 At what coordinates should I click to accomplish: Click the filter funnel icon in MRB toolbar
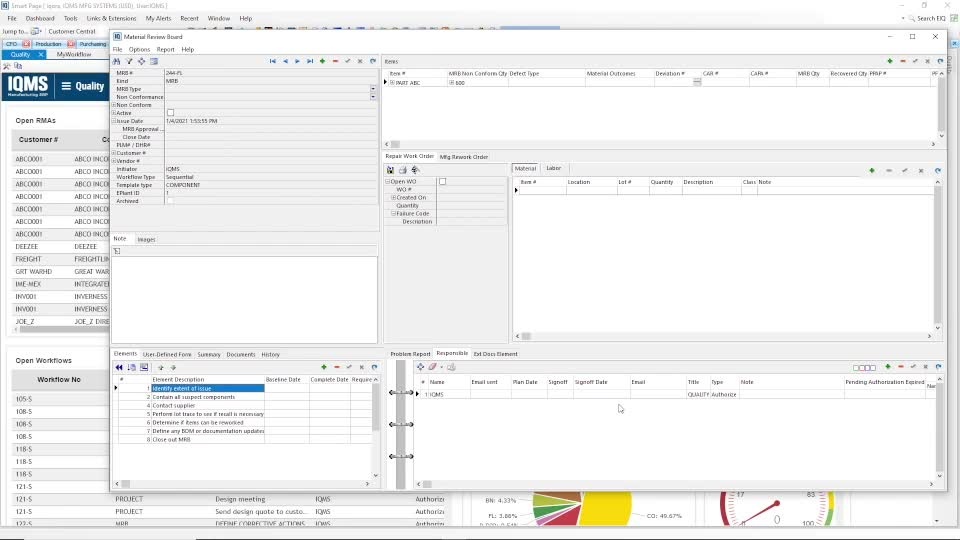[129, 61]
